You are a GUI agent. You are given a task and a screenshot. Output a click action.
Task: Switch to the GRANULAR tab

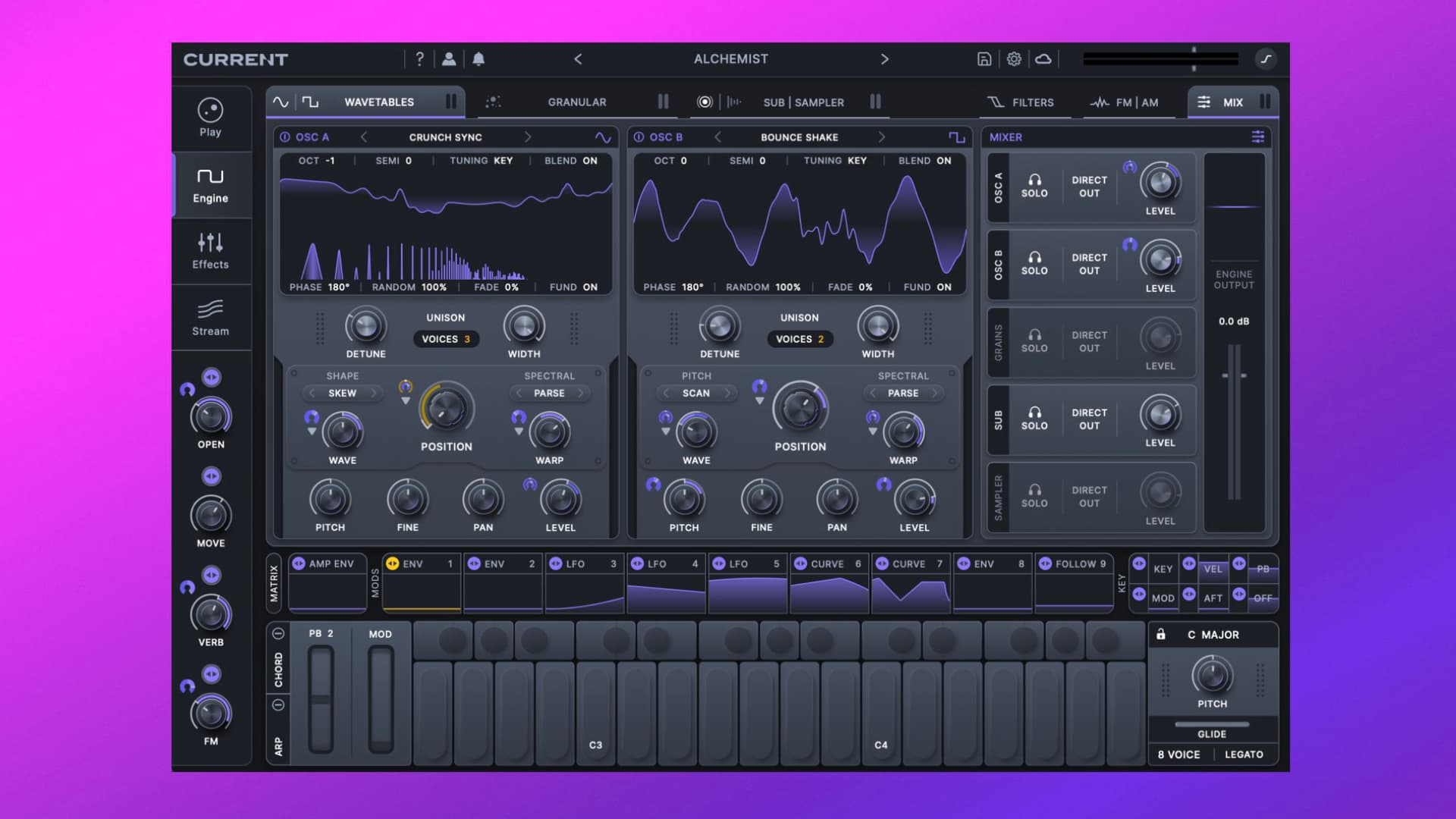pyautogui.click(x=577, y=102)
